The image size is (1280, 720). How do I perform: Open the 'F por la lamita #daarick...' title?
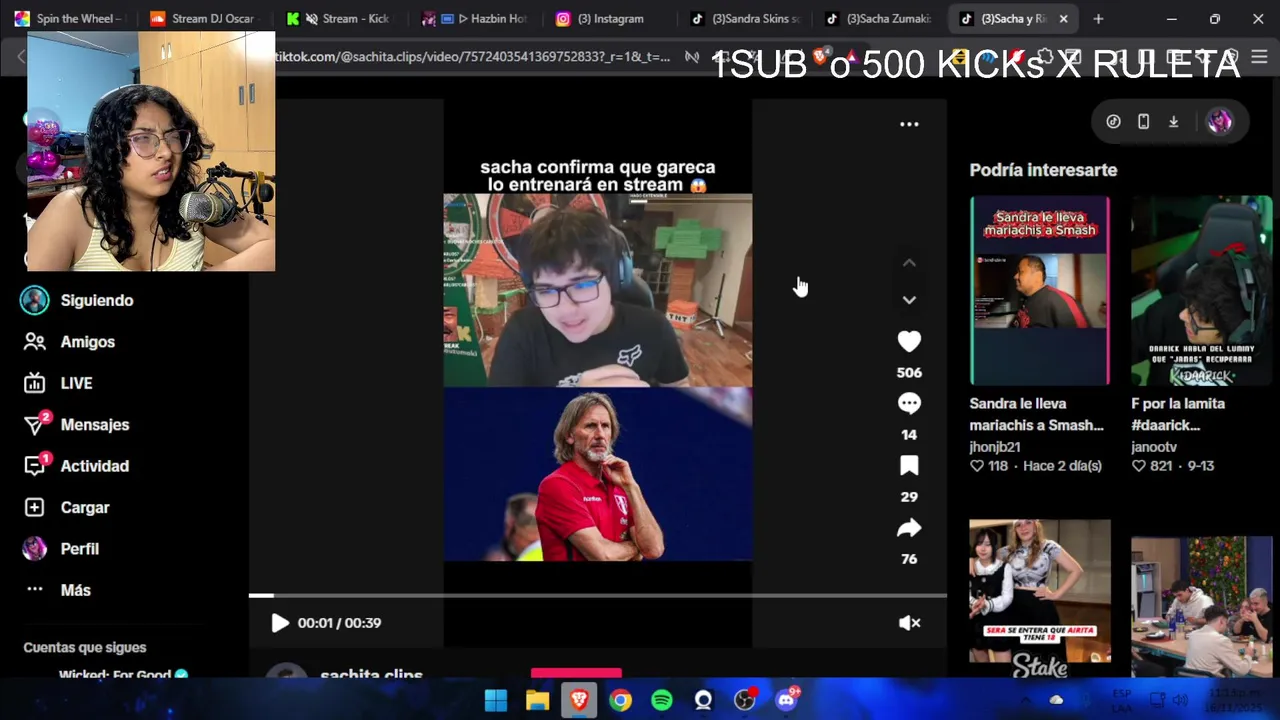(1178, 414)
